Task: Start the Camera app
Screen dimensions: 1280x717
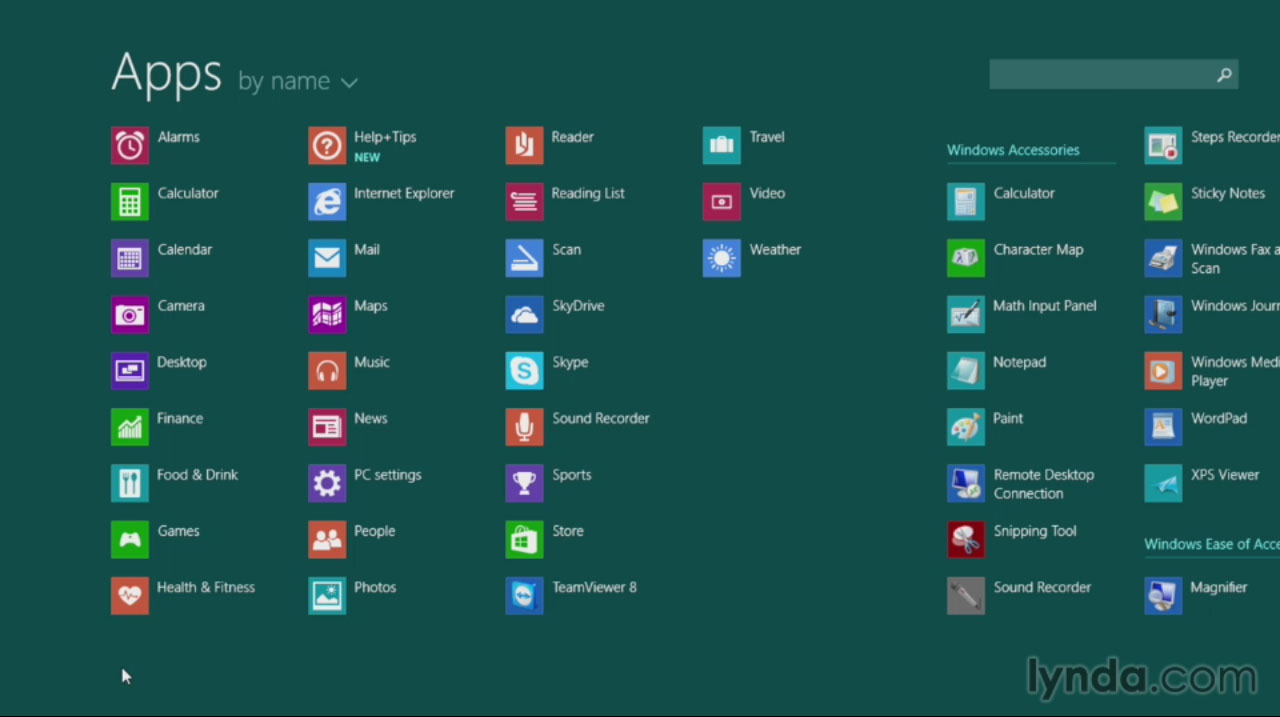Action: pyautogui.click(x=130, y=315)
